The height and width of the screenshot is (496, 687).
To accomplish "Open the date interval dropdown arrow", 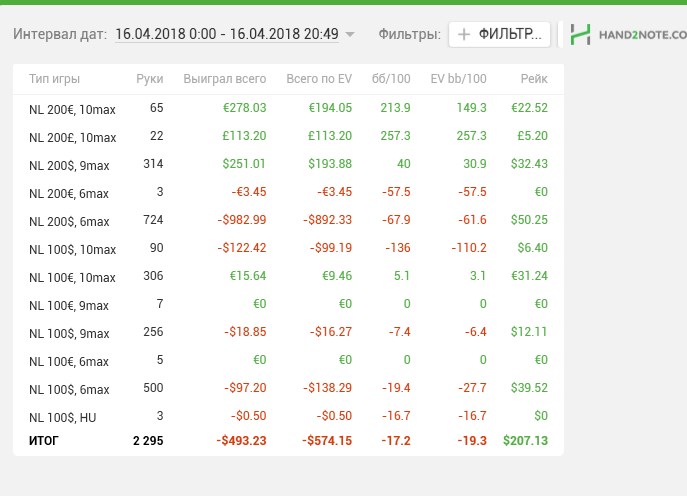I will [x=349, y=35].
